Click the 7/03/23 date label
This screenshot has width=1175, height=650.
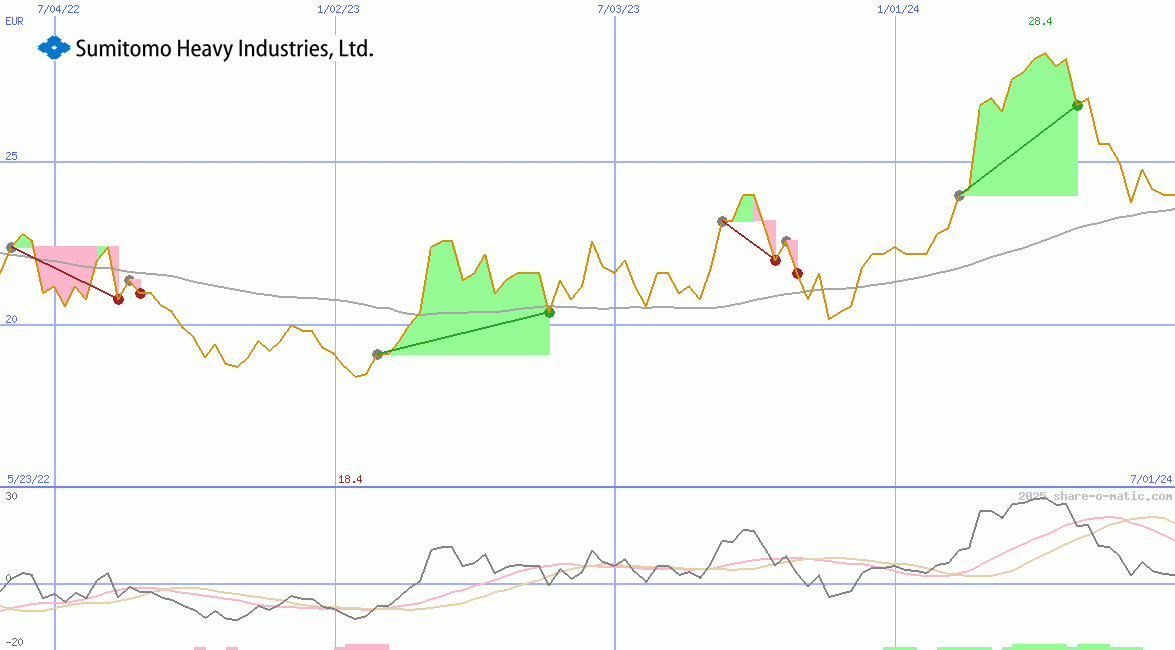[x=618, y=9]
